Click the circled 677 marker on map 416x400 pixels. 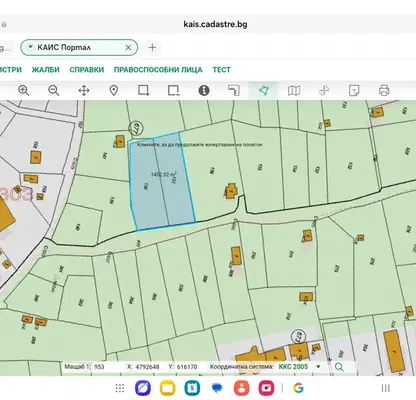pos(136,128)
